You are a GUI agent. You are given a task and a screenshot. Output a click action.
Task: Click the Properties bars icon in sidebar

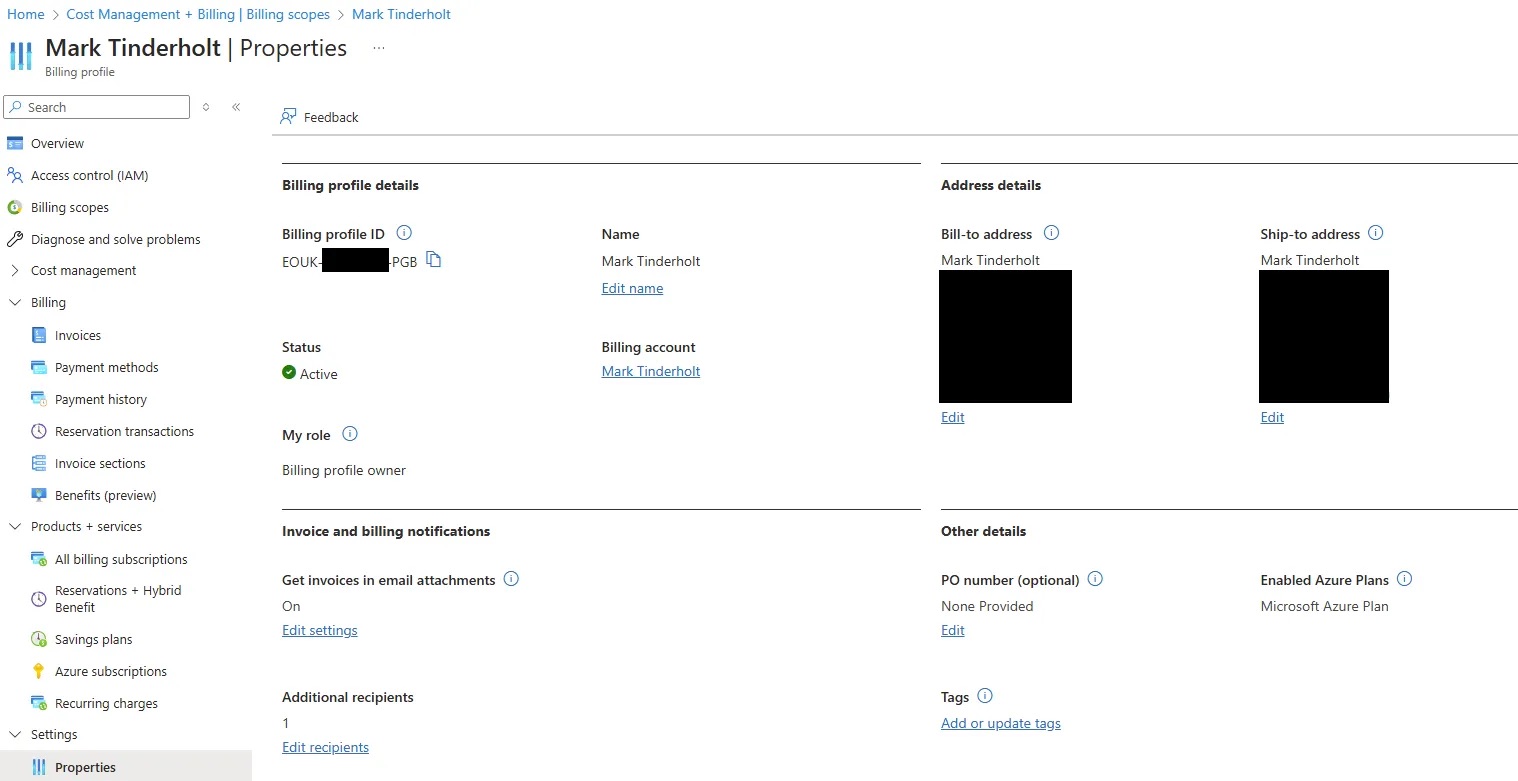pyautogui.click(x=39, y=767)
